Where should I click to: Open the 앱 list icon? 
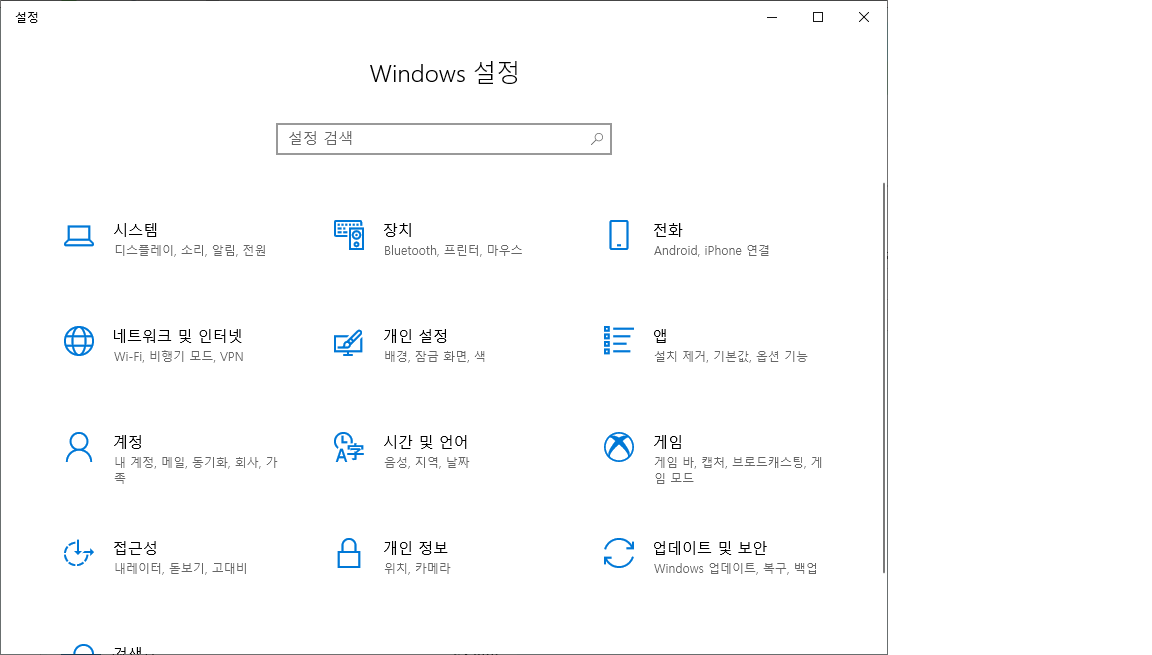pos(618,341)
